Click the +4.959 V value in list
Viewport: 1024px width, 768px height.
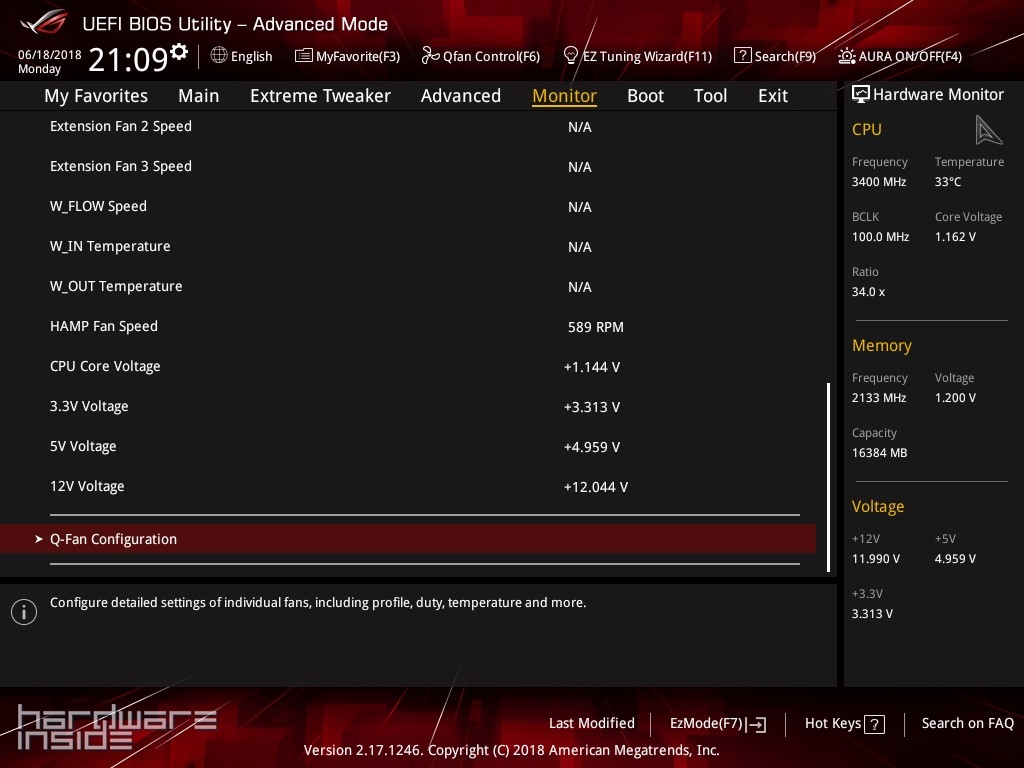(x=592, y=447)
